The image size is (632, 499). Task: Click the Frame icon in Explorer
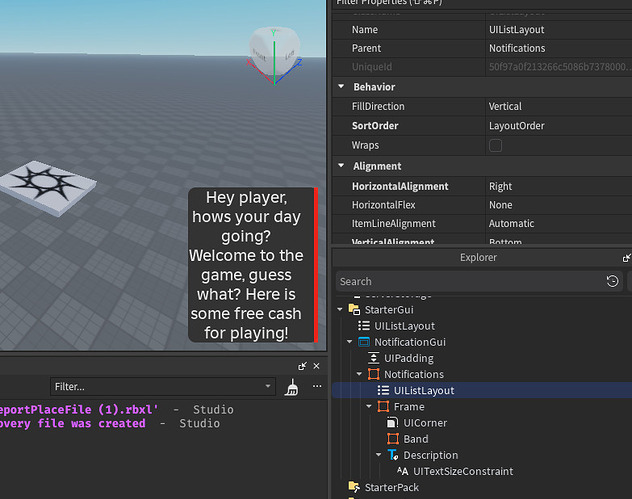383,406
